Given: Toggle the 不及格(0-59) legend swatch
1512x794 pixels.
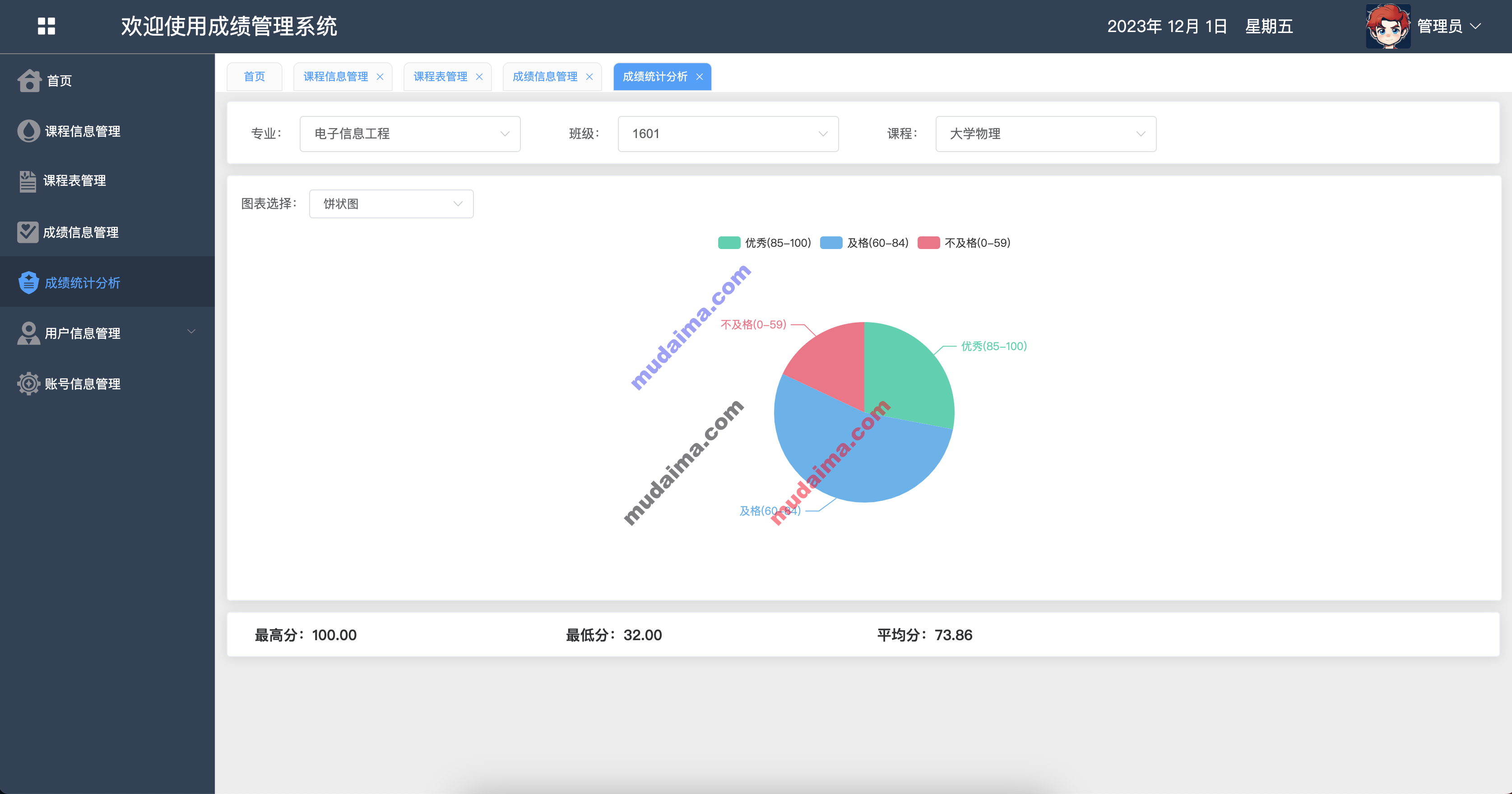Looking at the screenshot, I should click(928, 243).
